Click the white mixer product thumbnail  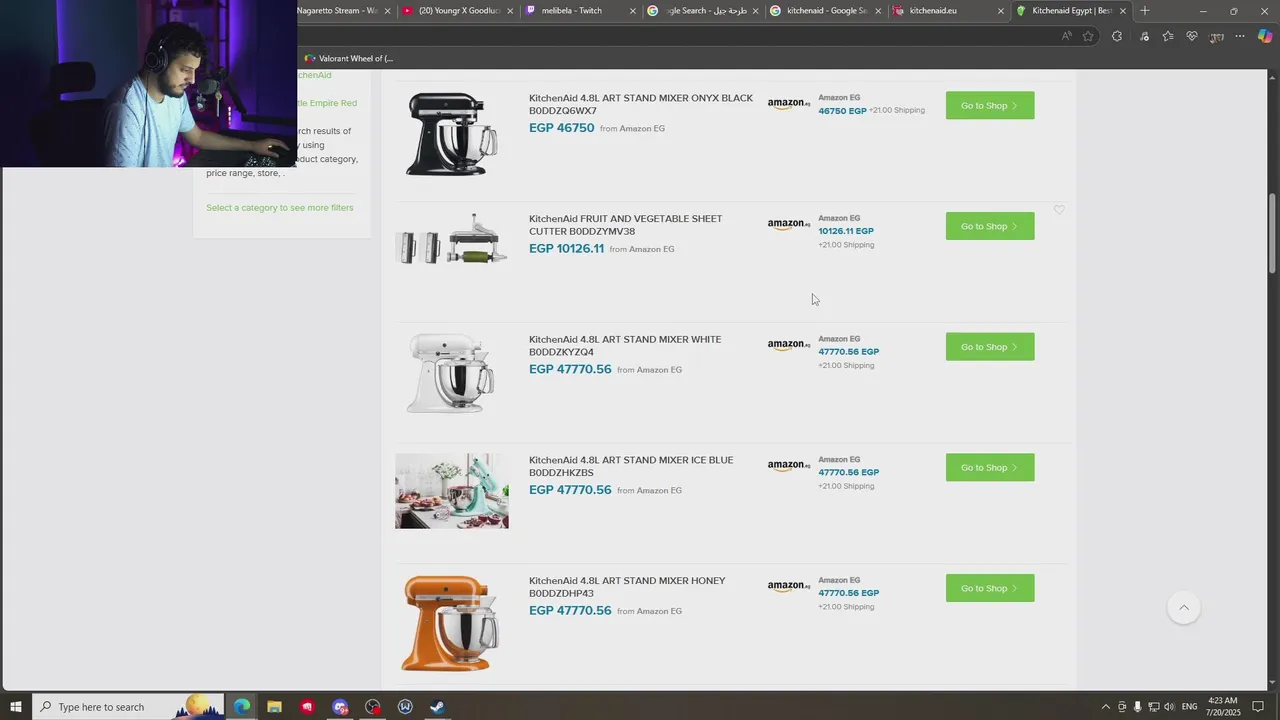[x=452, y=373]
